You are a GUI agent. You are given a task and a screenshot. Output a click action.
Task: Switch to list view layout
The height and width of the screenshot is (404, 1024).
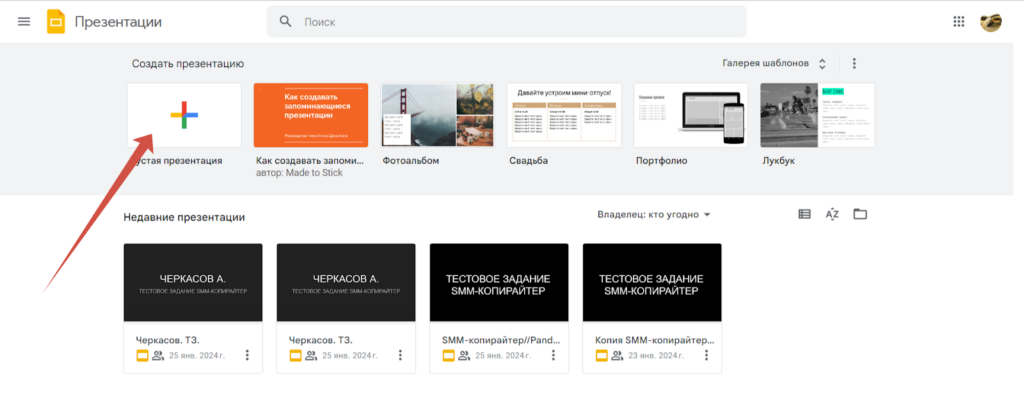805,214
